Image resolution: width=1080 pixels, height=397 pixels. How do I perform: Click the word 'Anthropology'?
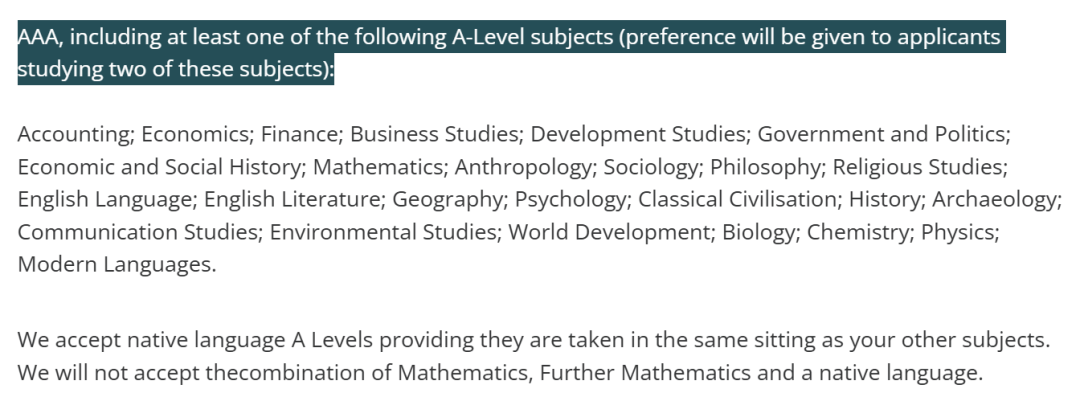523,167
